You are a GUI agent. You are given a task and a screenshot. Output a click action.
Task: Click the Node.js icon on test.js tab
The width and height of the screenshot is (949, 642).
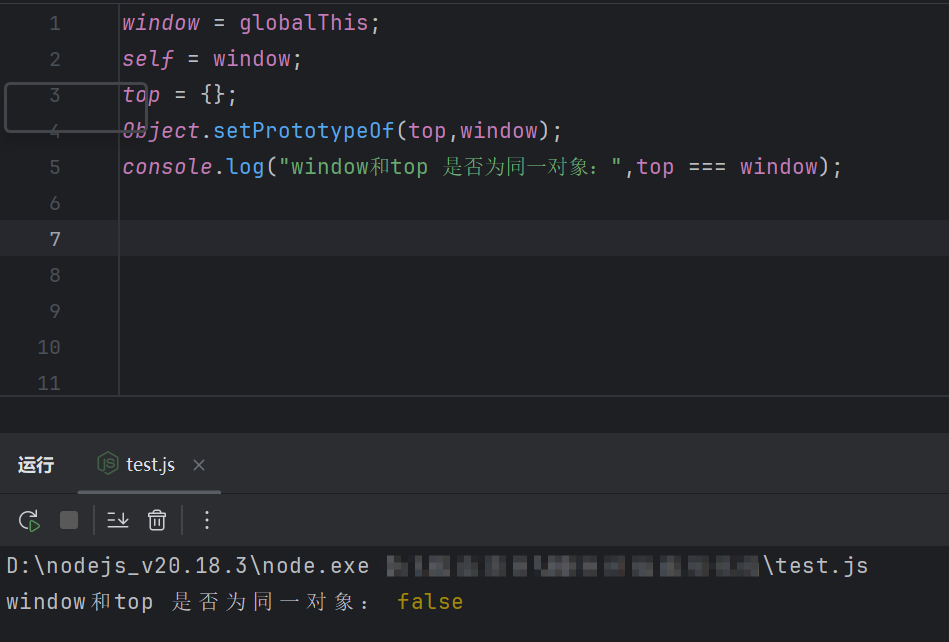pos(107,464)
